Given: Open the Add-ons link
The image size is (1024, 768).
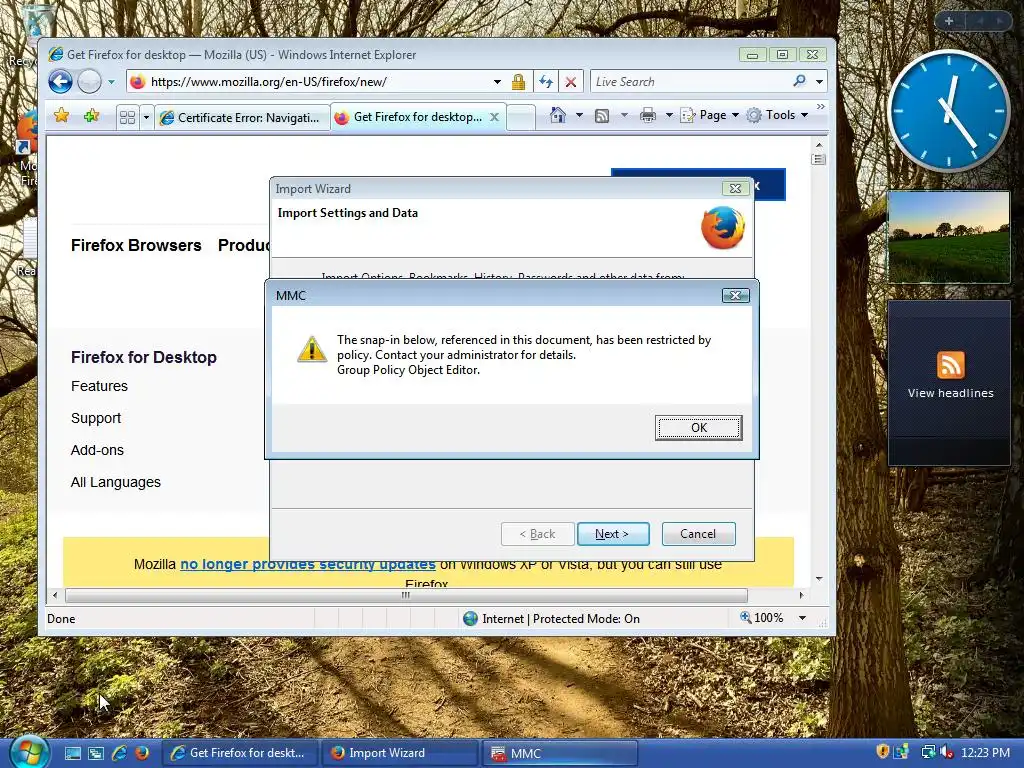Looking at the screenshot, I should click(97, 450).
